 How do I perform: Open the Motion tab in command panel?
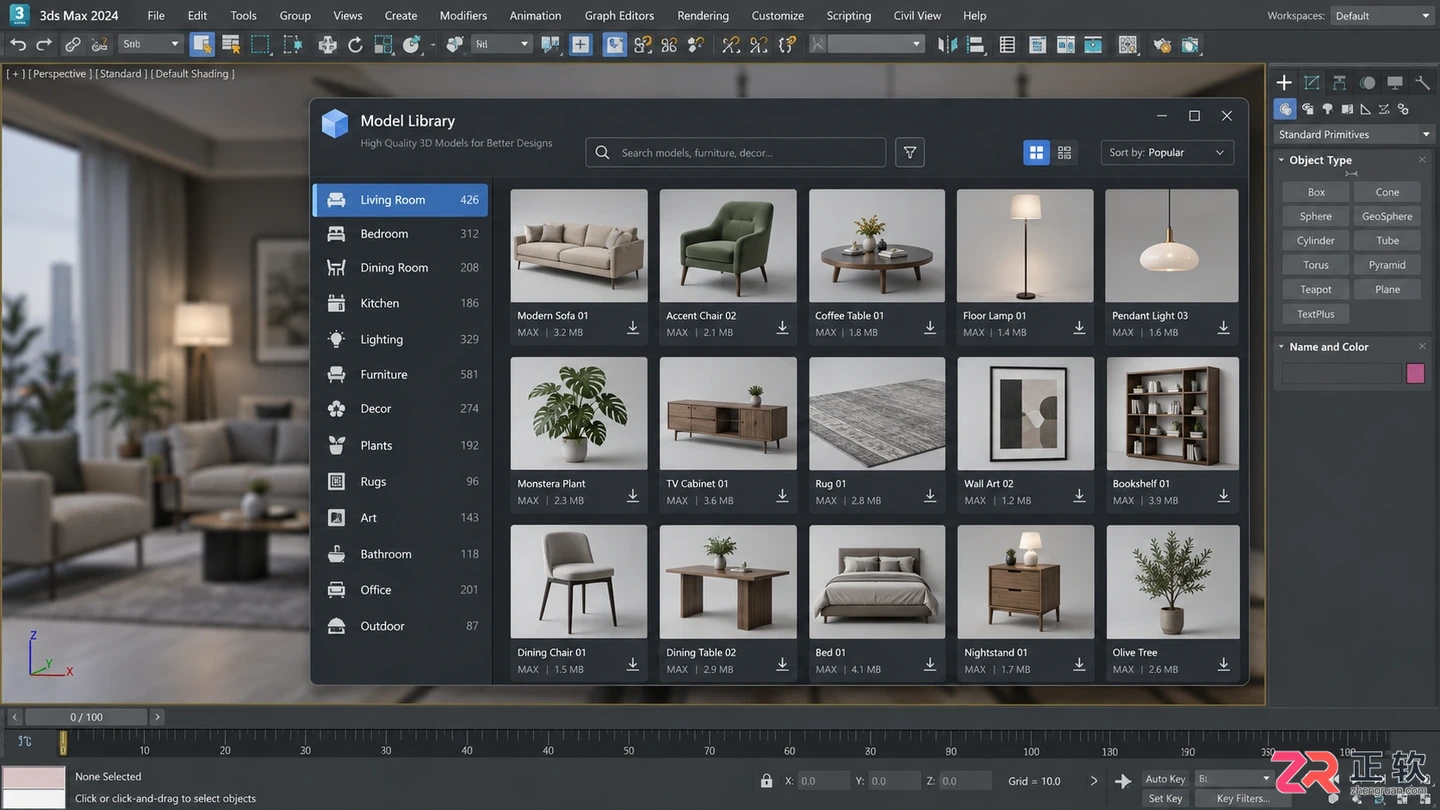coord(1367,83)
